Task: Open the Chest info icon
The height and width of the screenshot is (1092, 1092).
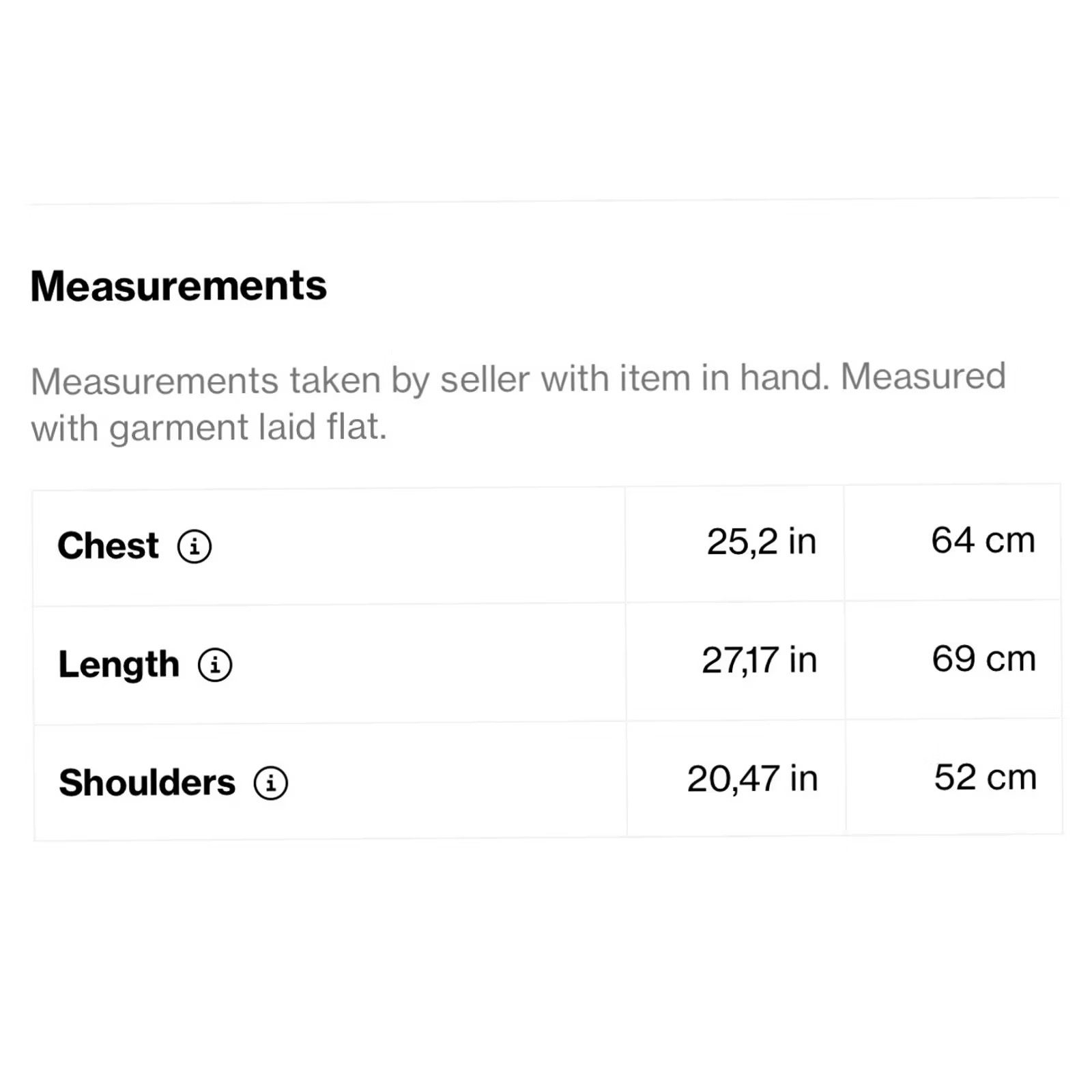Action: coord(195,547)
